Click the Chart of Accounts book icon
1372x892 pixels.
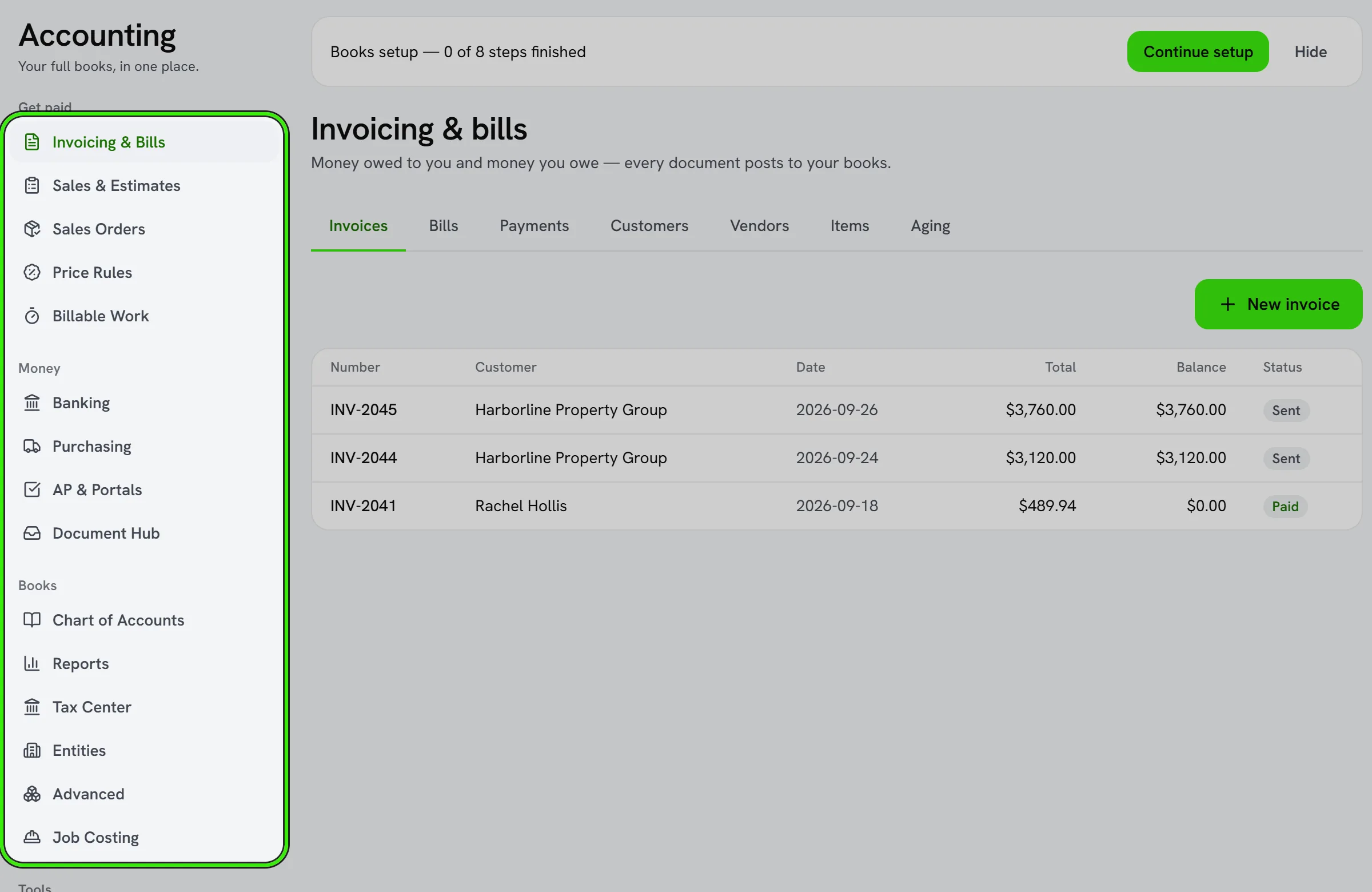pyautogui.click(x=32, y=620)
